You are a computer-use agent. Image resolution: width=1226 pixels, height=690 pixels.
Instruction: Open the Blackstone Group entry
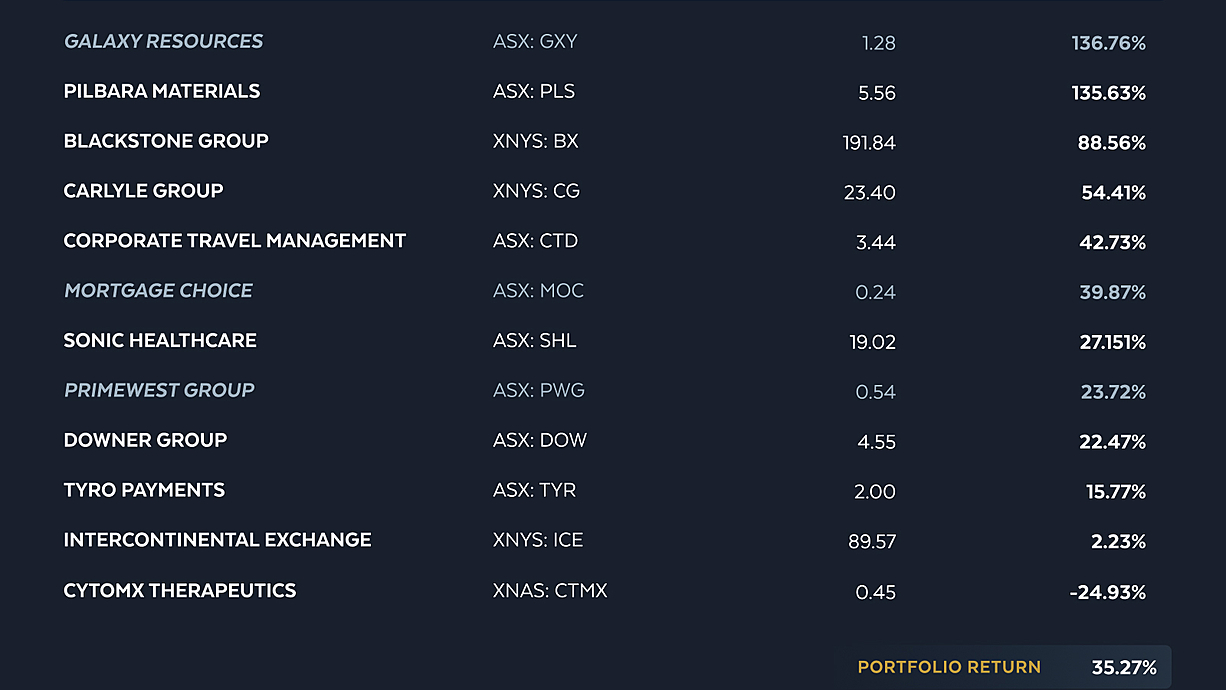click(166, 141)
